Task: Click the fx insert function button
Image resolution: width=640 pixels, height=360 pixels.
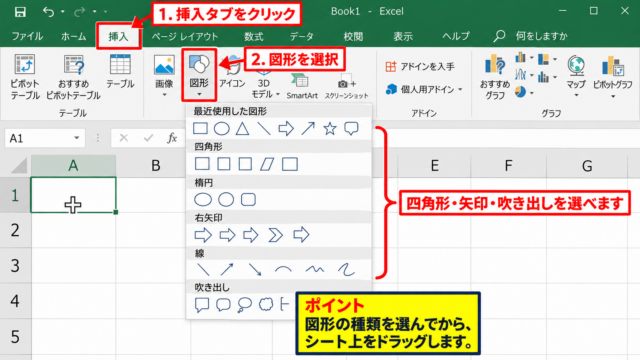Action: [172, 138]
